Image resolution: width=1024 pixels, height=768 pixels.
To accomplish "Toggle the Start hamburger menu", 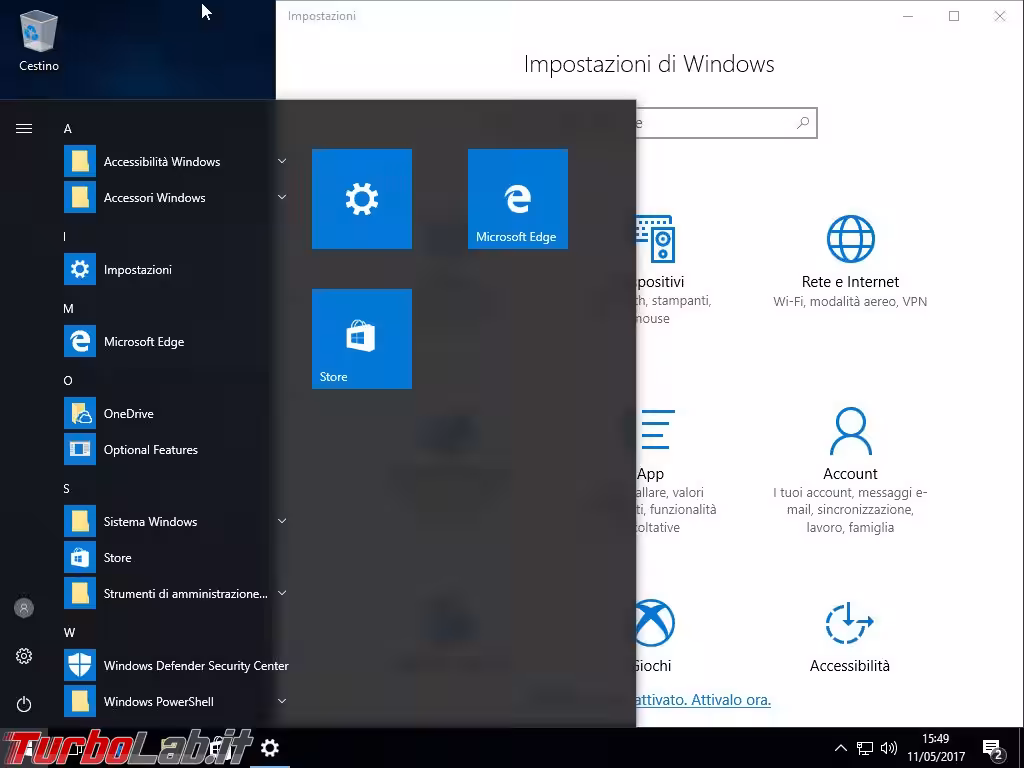I will pyautogui.click(x=24, y=128).
